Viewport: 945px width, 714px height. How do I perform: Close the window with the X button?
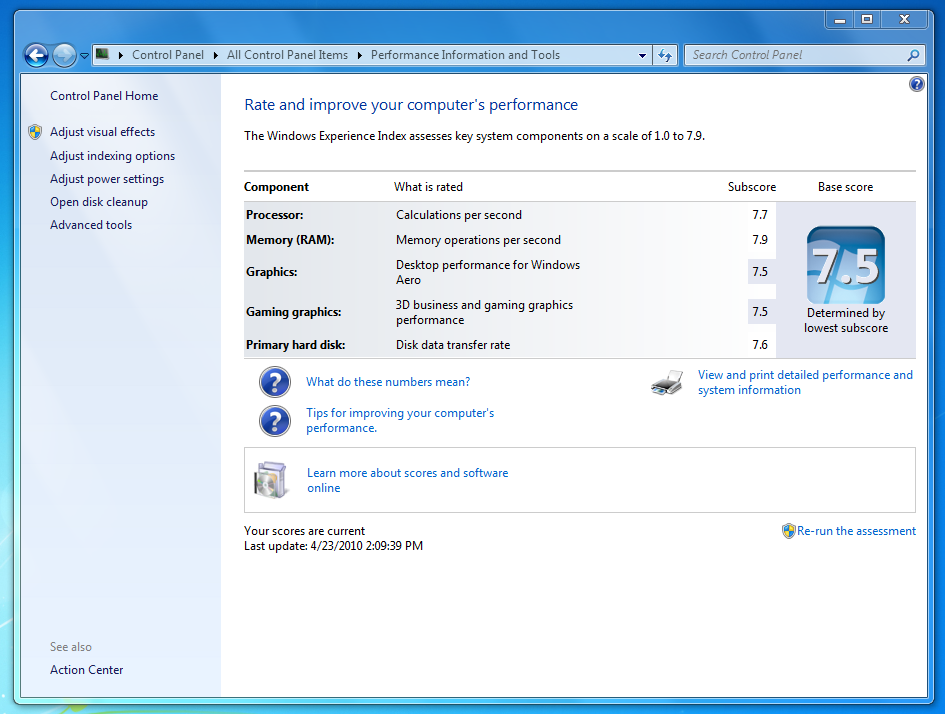904,19
